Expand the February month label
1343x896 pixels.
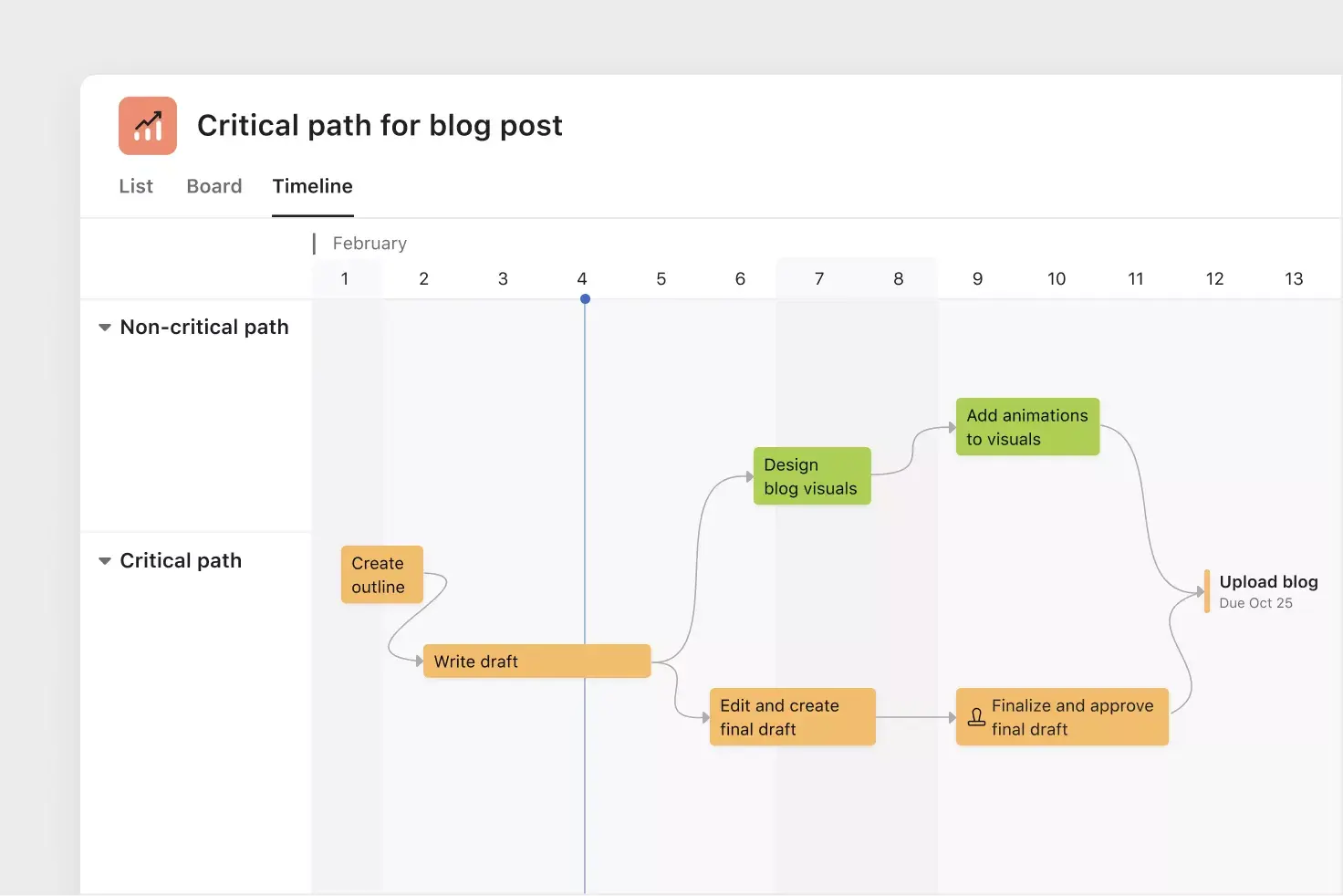pos(369,243)
